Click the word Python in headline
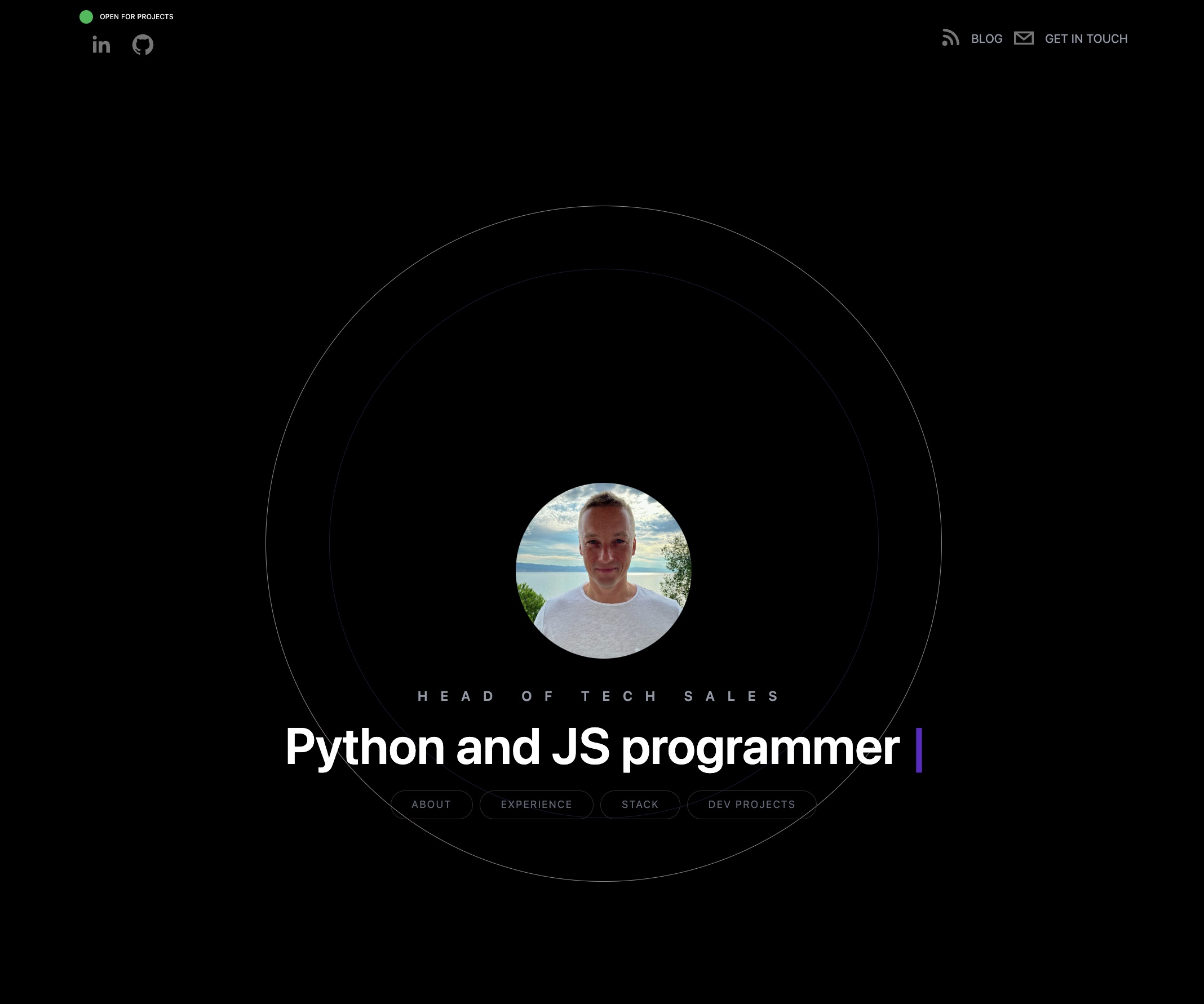 (x=365, y=747)
